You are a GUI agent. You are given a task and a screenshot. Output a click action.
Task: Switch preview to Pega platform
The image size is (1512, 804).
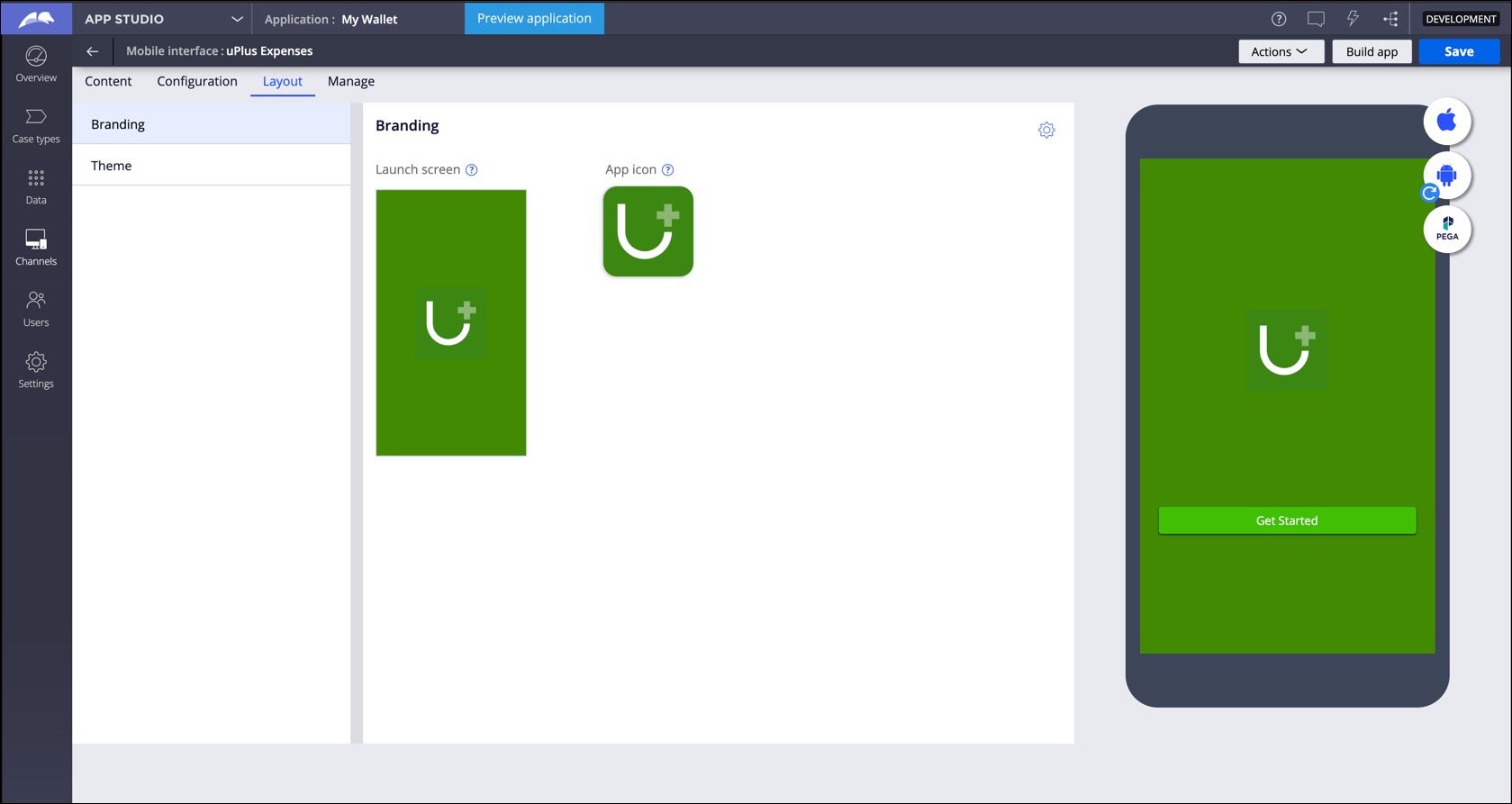pos(1446,229)
